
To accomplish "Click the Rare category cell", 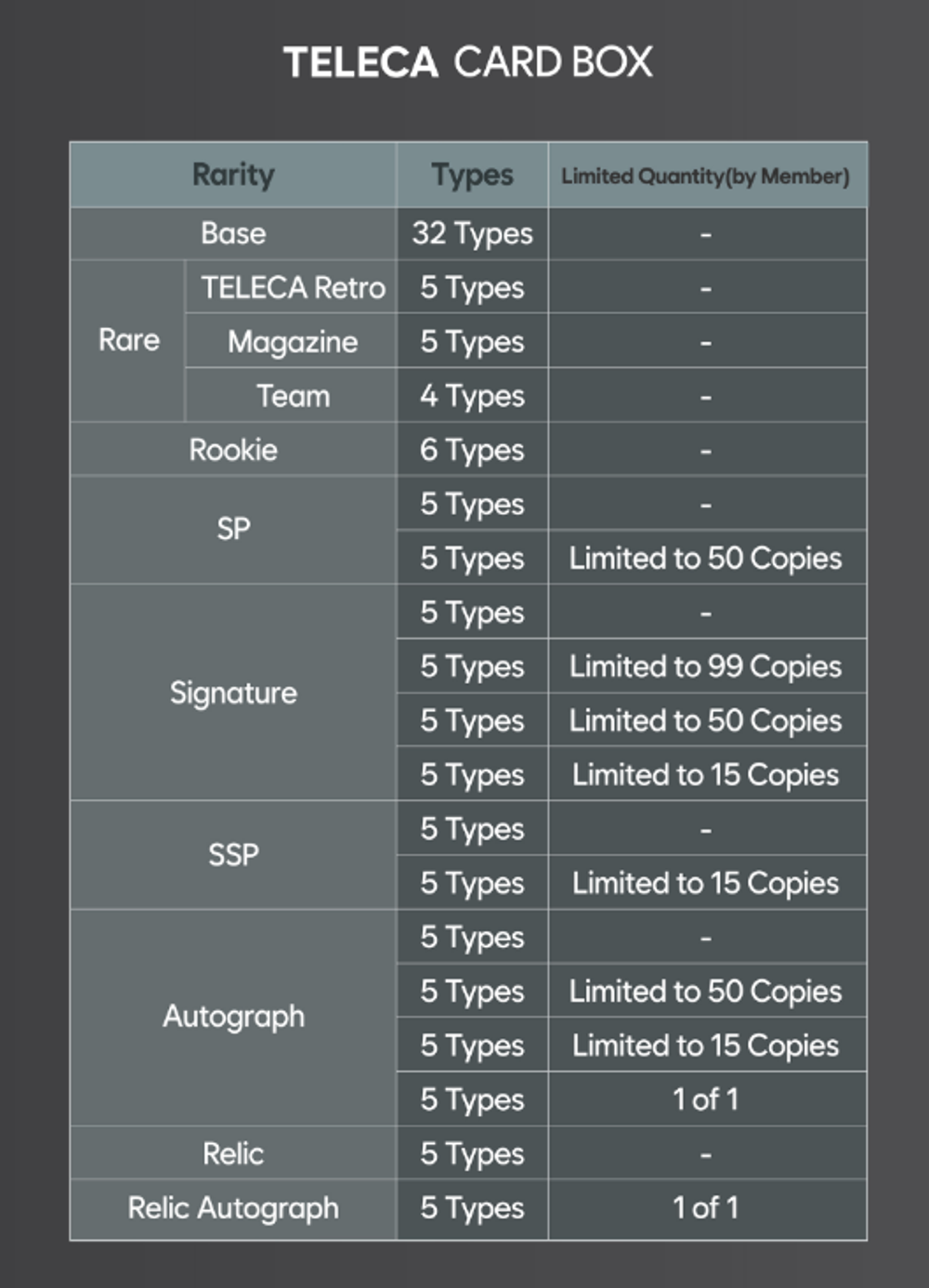I will tap(128, 340).
